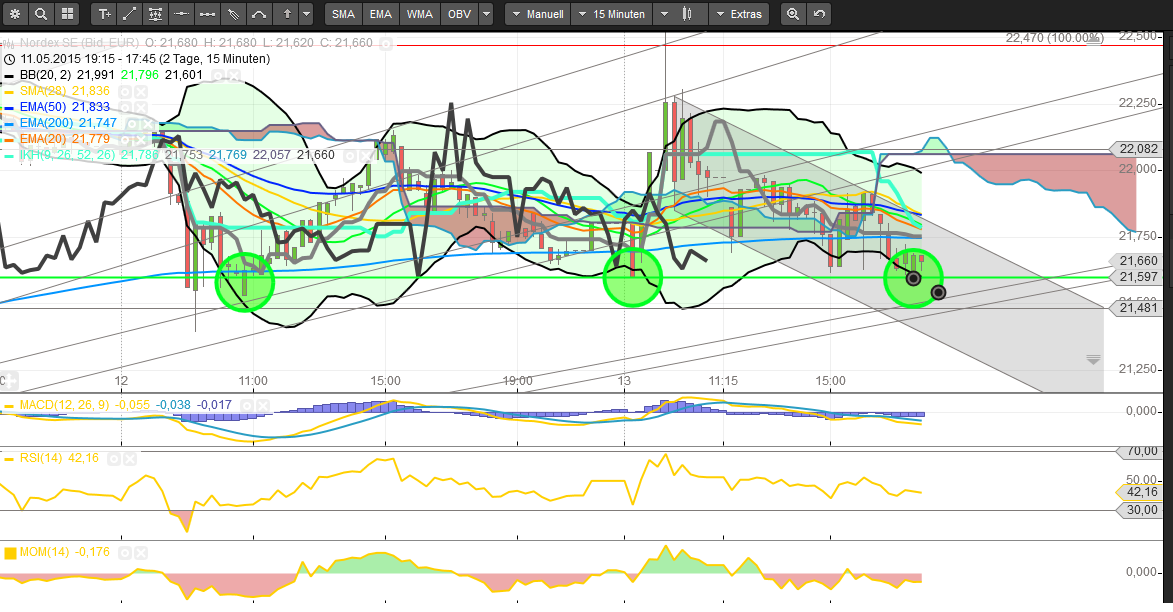This screenshot has width=1173, height=612.
Task: Add OBV indicator
Action: 459,13
